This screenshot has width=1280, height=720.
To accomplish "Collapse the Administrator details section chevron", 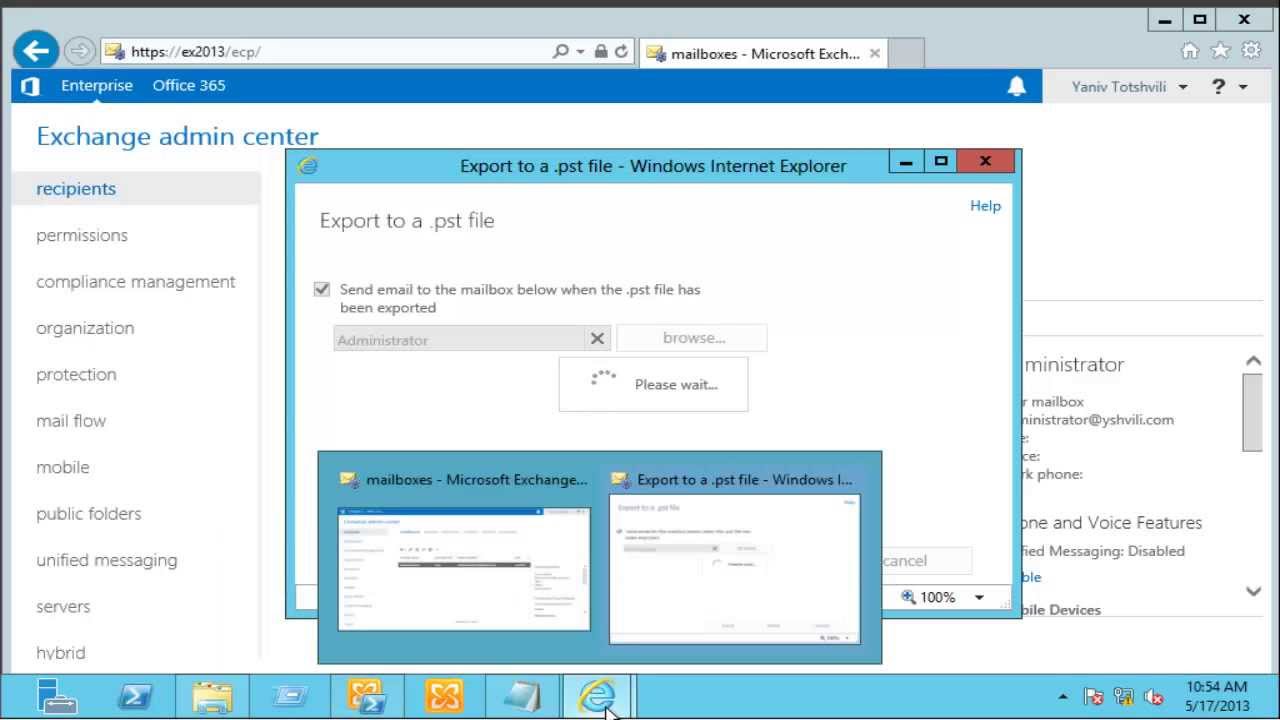I will (1253, 361).
